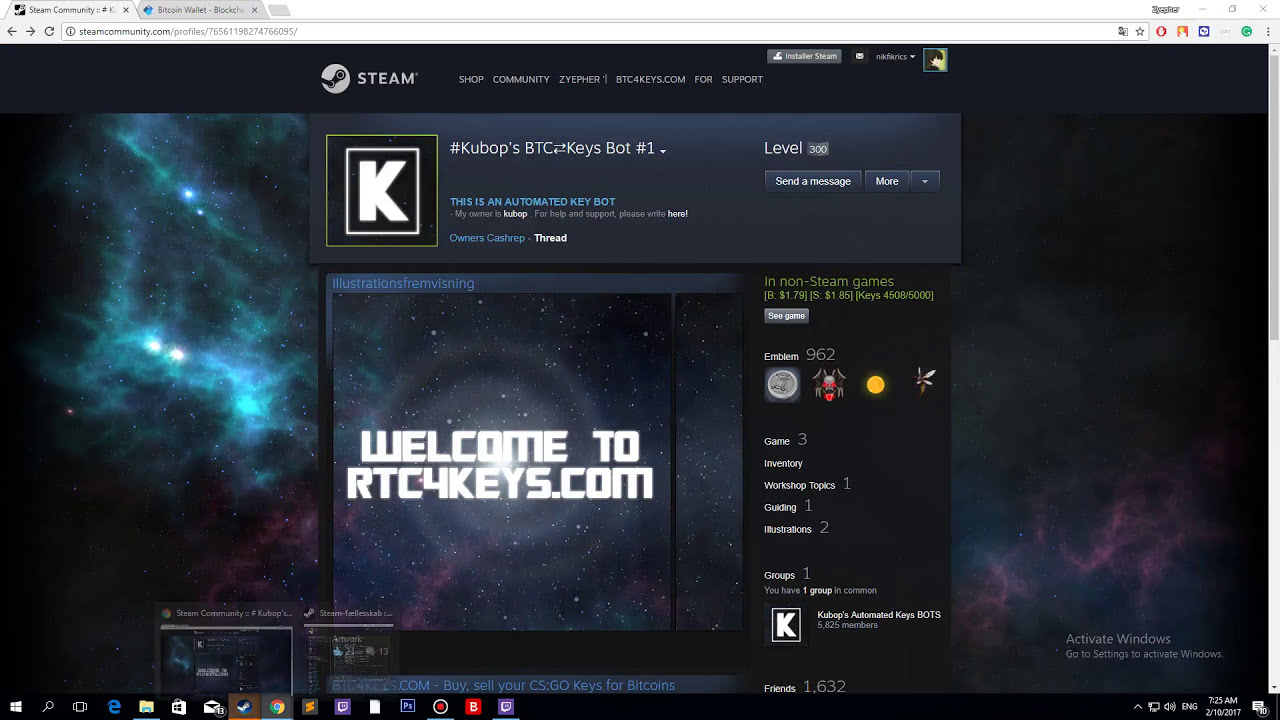Click Send a message button
The height and width of the screenshot is (720, 1280).
(x=813, y=181)
